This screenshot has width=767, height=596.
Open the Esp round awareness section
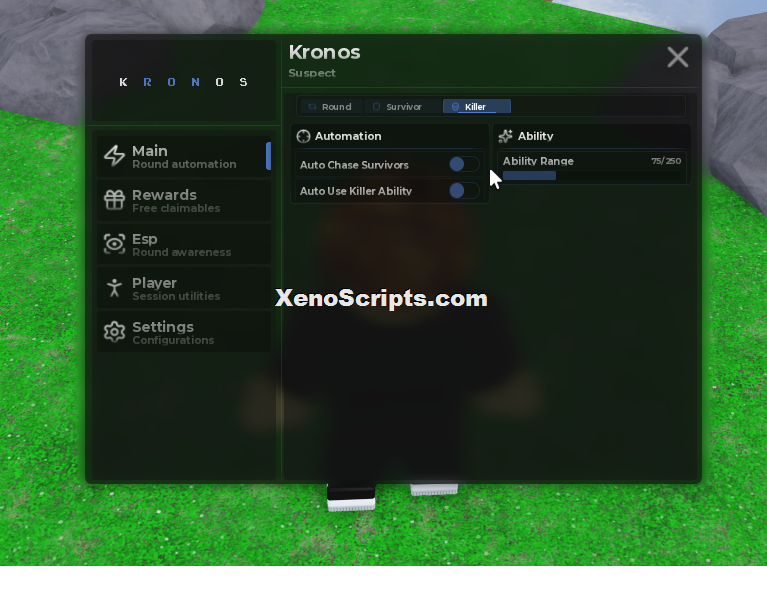click(x=184, y=245)
